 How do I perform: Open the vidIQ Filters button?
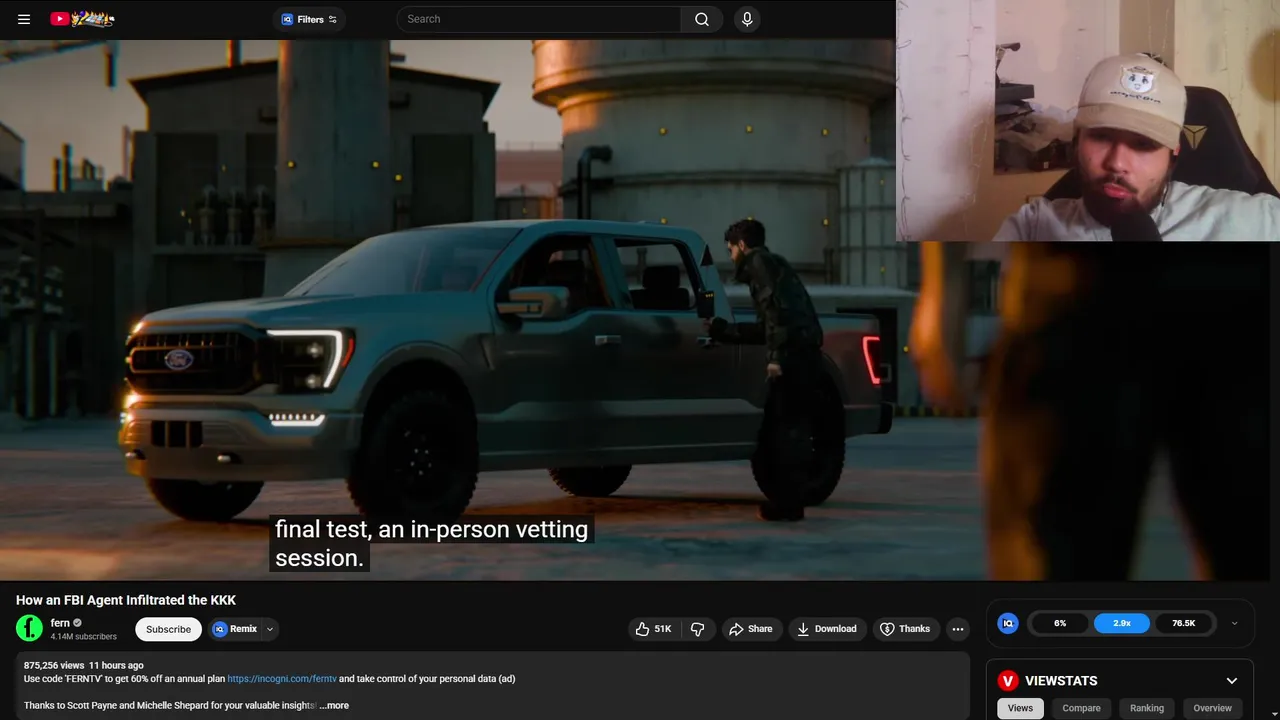point(309,19)
